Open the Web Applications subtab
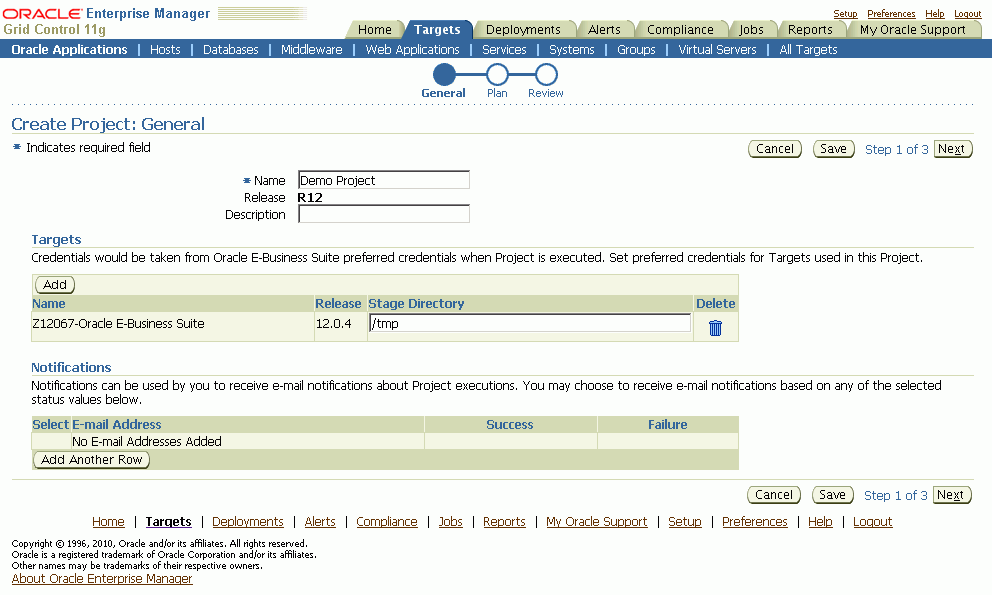 (x=412, y=49)
